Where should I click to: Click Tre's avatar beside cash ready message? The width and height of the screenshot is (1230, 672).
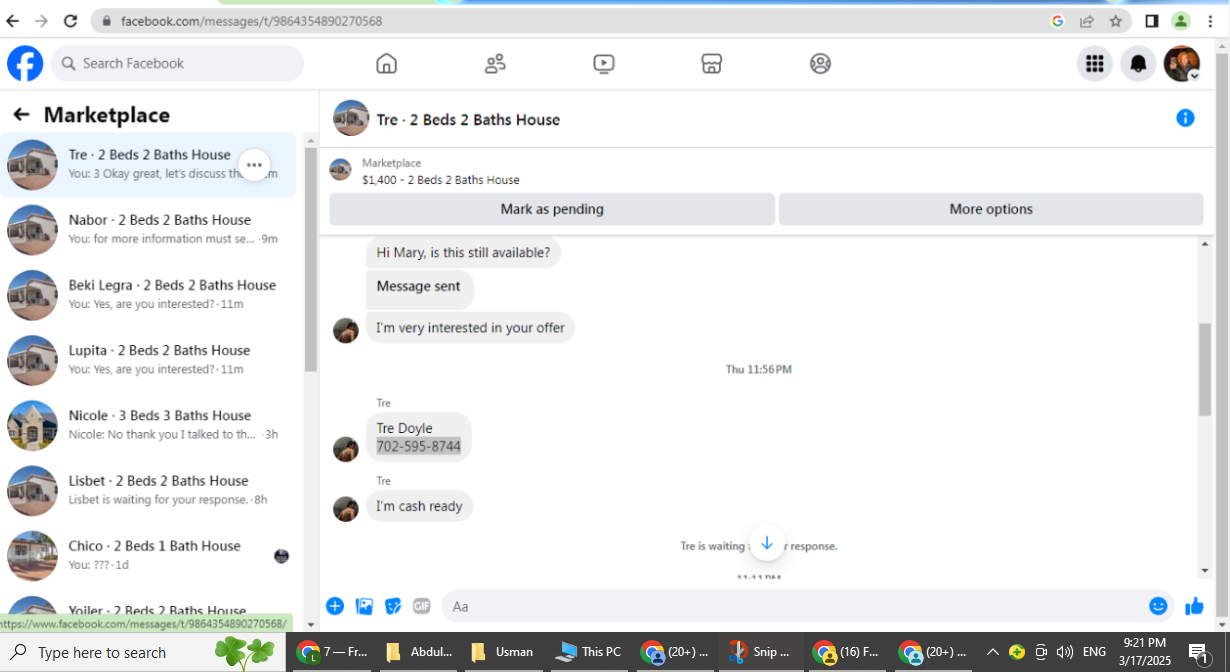[346, 509]
